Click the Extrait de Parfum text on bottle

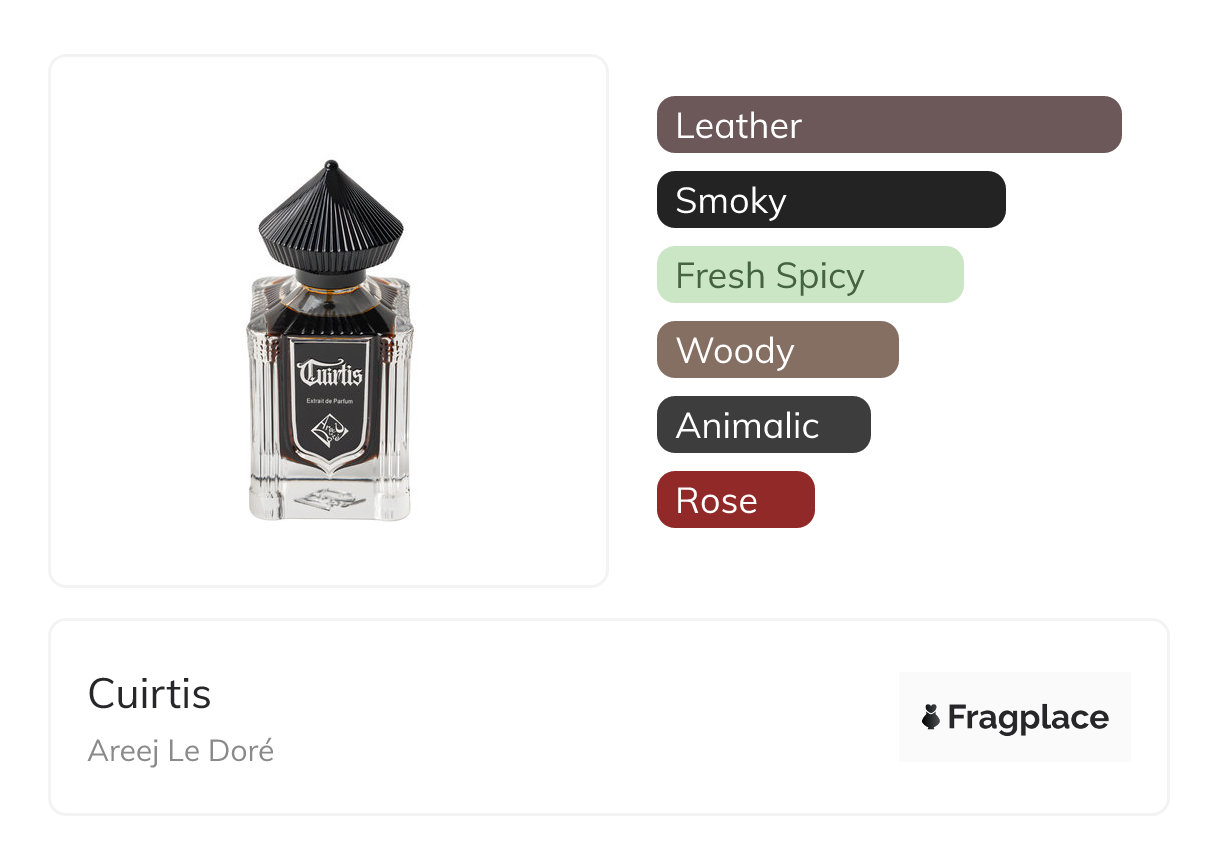[x=330, y=402]
